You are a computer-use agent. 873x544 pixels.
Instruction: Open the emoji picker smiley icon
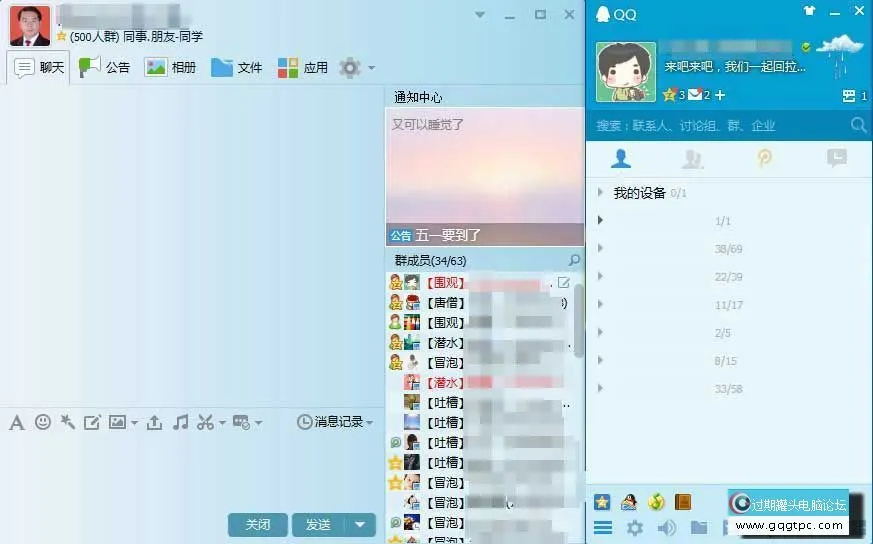coord(43,422)
